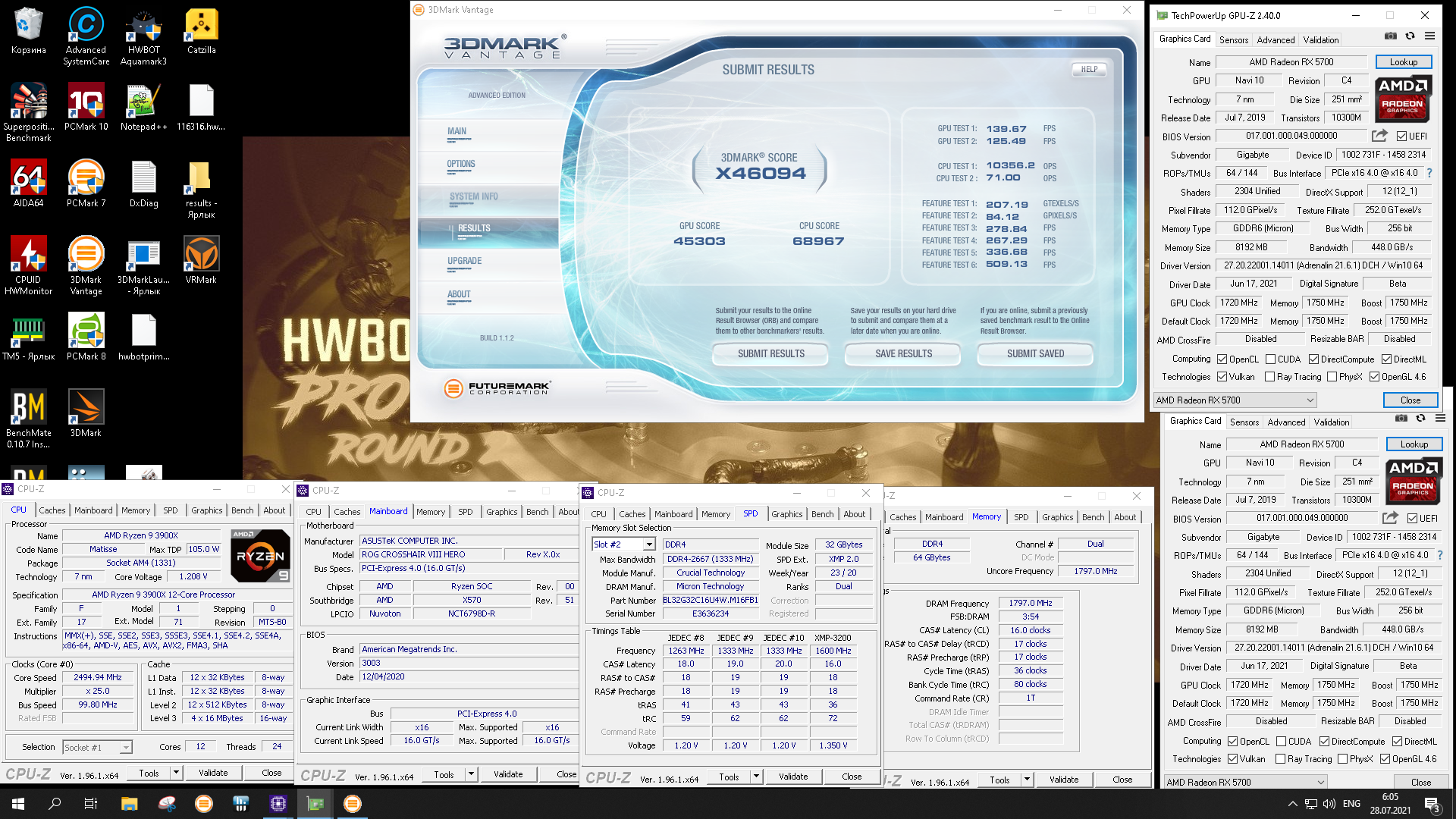The image size is (1456, 819).
Task: Show hidden system tray icons chevron
Action: (1292, 804)
